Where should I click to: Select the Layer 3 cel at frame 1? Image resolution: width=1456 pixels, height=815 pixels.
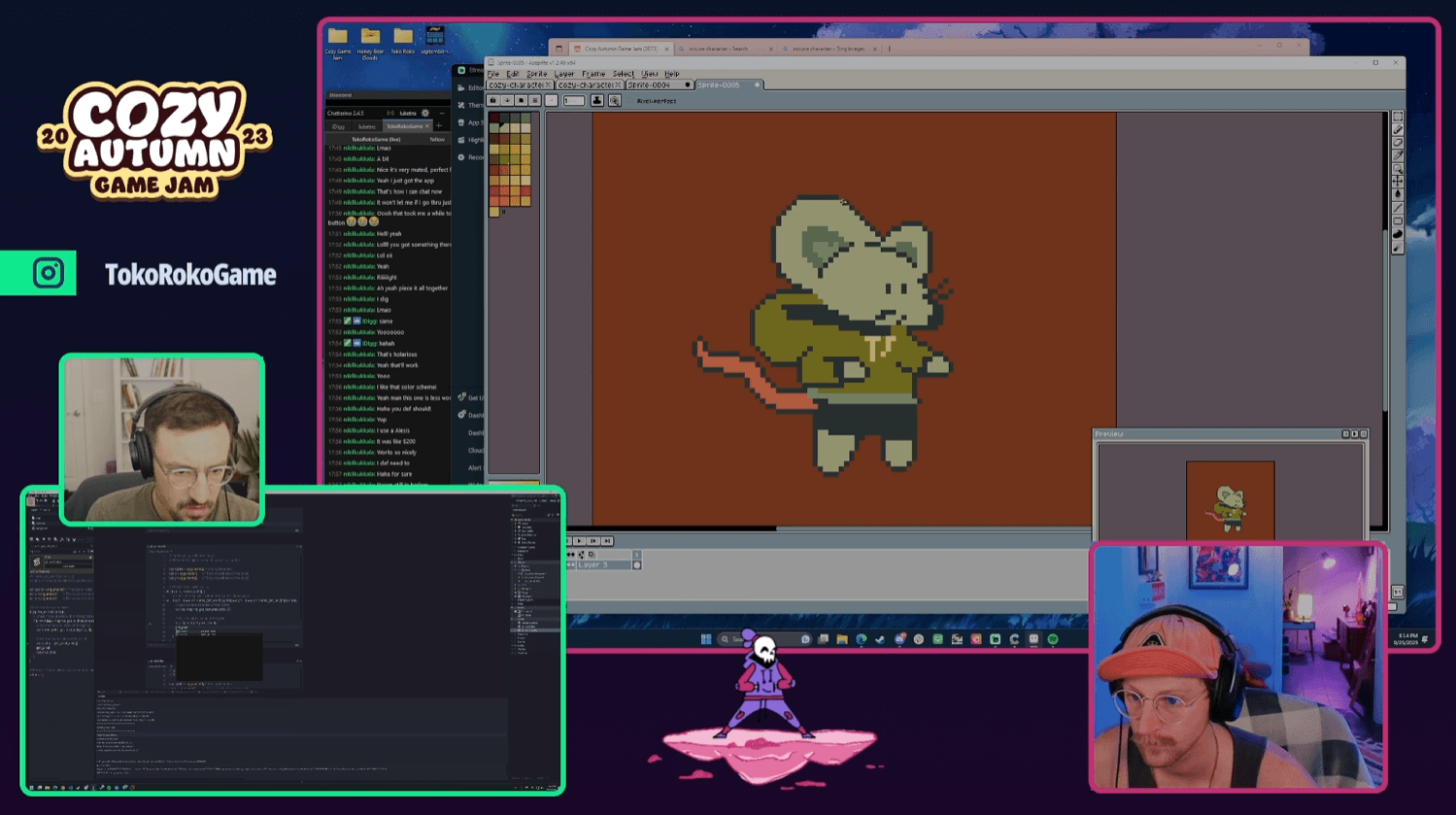click(x=636, y=564)
